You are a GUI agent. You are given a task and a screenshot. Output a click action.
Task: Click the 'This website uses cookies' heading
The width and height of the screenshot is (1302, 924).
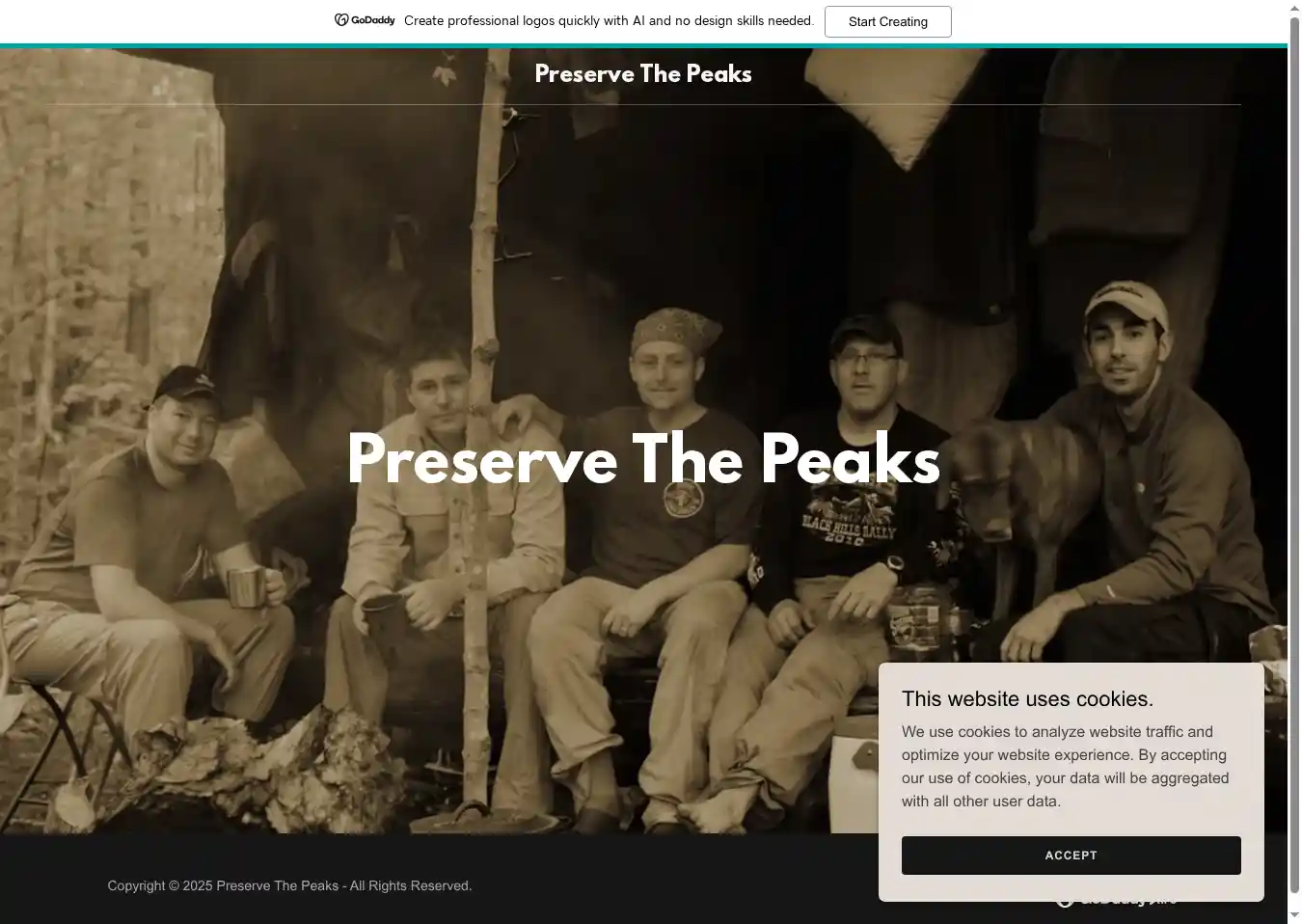pyautogui.click(x=1027, y=699)
